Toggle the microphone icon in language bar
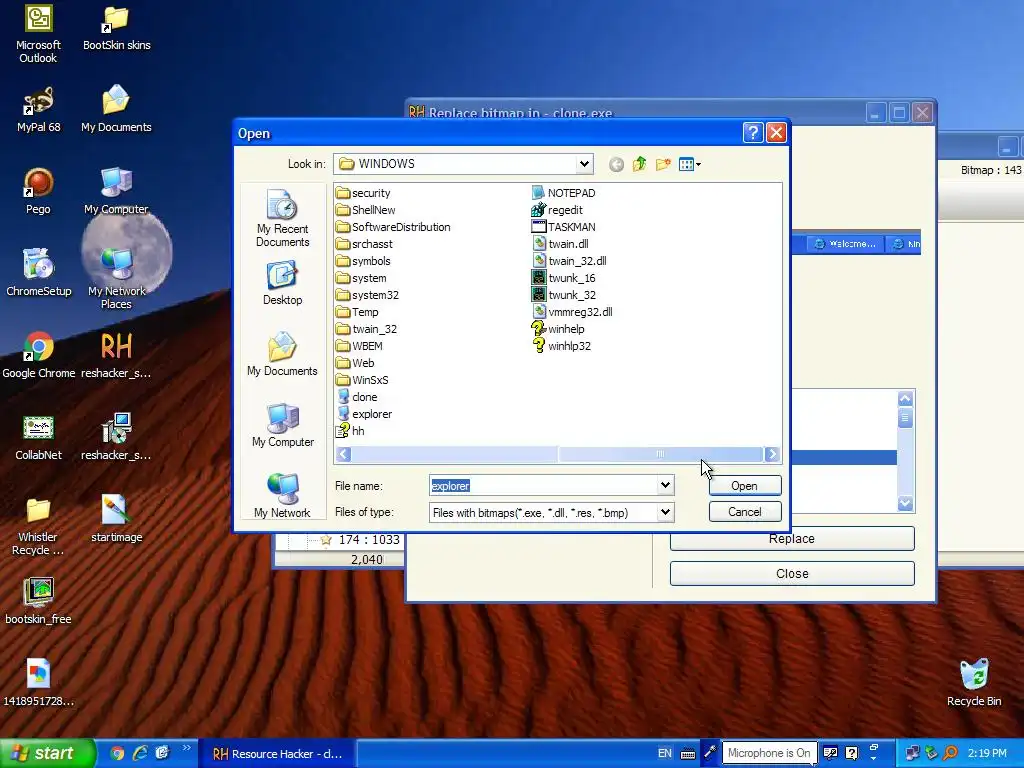The width and height of the screenshot is (1024, 768). click(x=709, y=753)
